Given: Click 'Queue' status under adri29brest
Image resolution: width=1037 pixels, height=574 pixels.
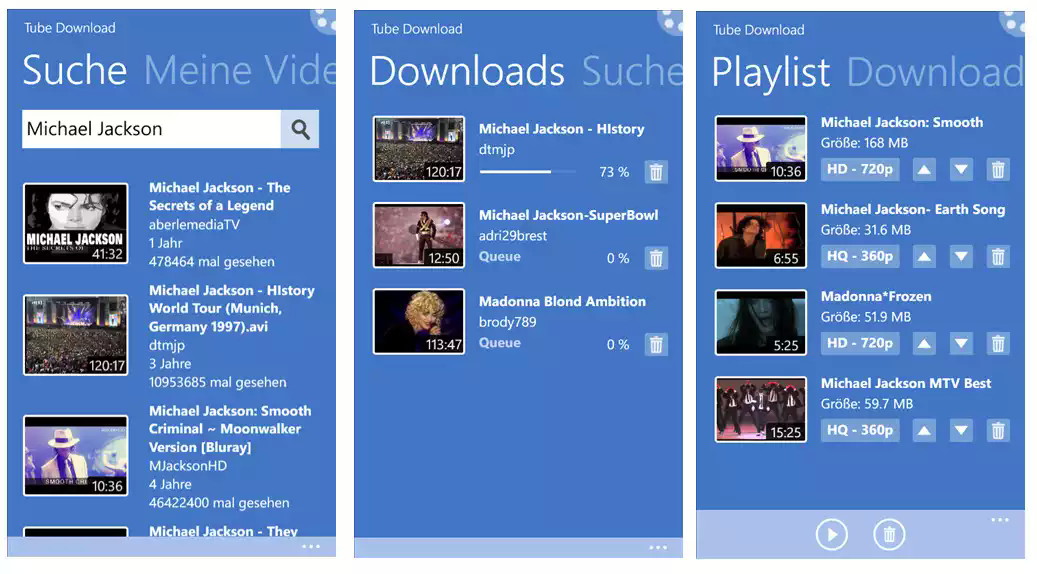Looking at the screenshot, I should pyautogui.click(x=499, y=257).
